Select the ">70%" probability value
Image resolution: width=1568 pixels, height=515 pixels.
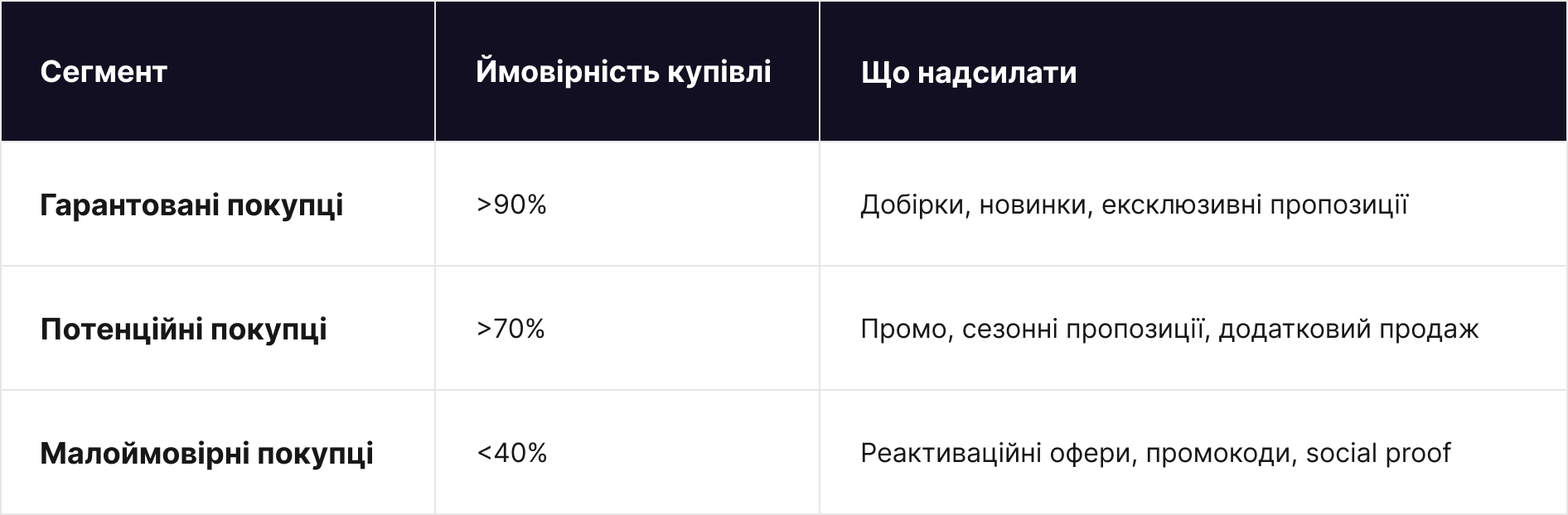[511, 329]
